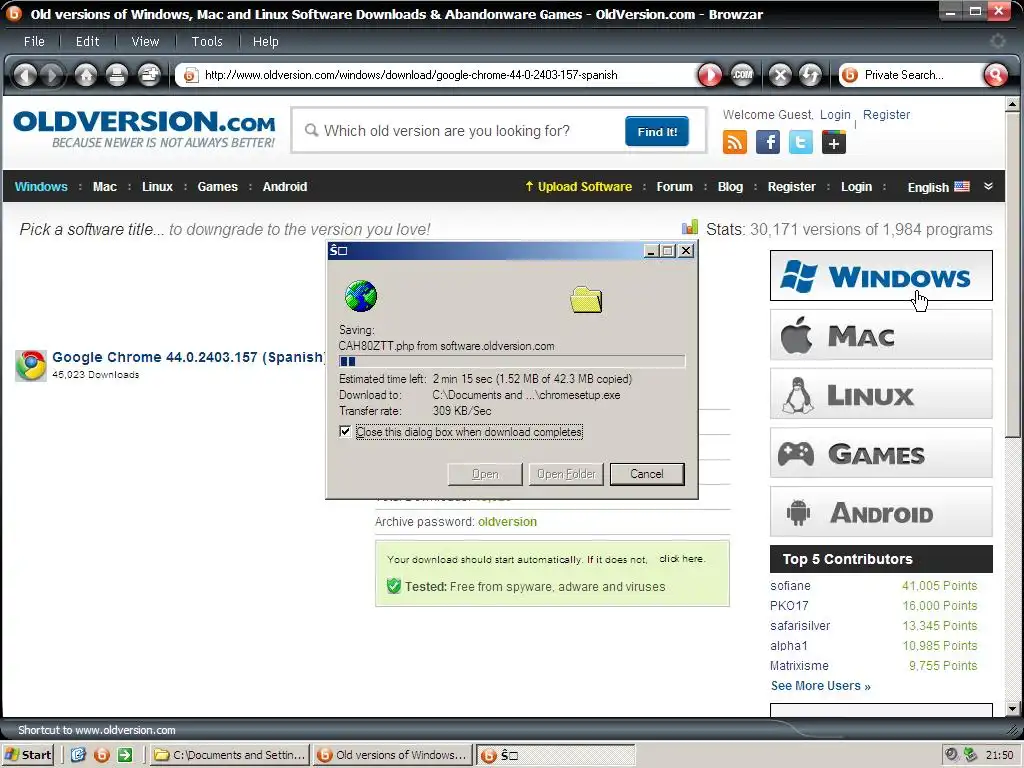The height and width of the screenshot is (768, 1024).
Task: Click the download progress bar
Action: pyautogui.click(x=512, y=361)
